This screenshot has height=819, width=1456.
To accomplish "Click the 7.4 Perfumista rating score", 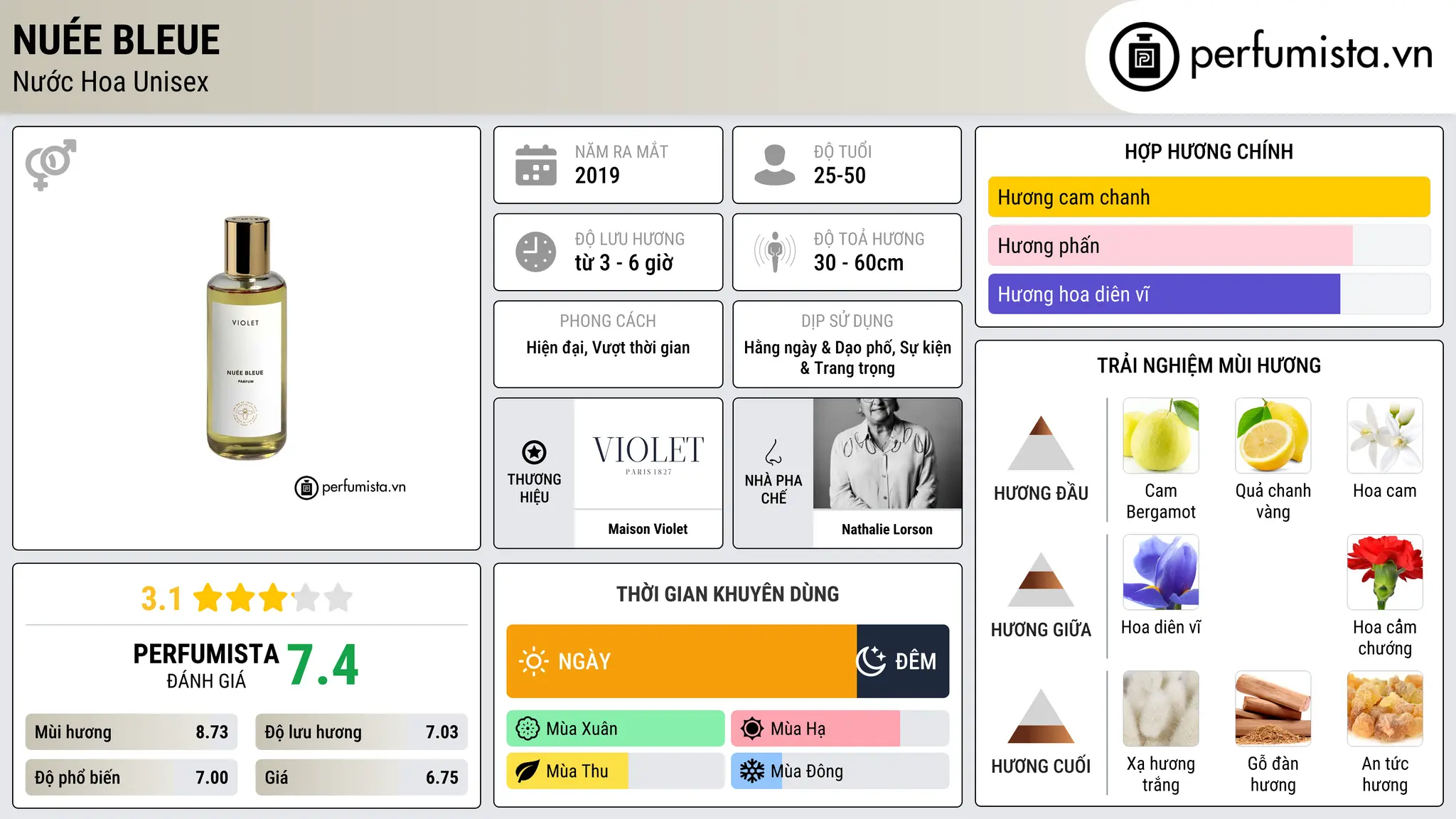I will 323,665.
